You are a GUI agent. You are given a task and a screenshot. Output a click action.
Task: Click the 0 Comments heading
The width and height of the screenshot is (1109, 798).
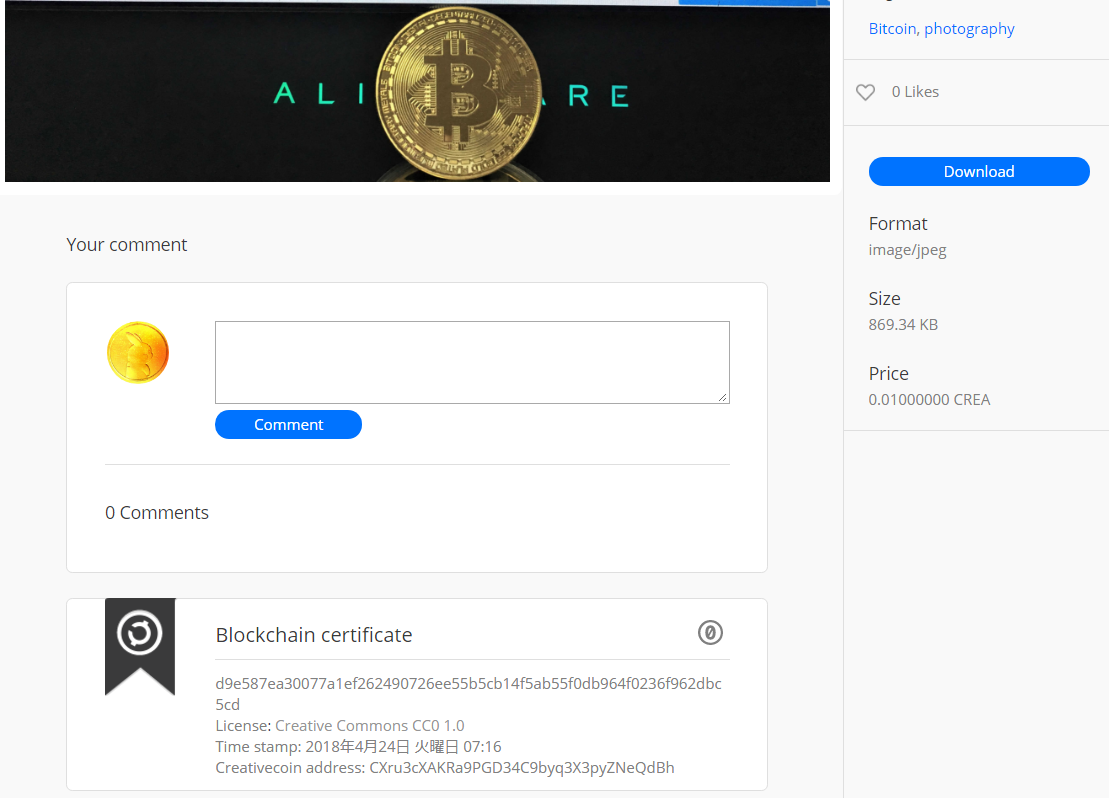coord(157,513)
